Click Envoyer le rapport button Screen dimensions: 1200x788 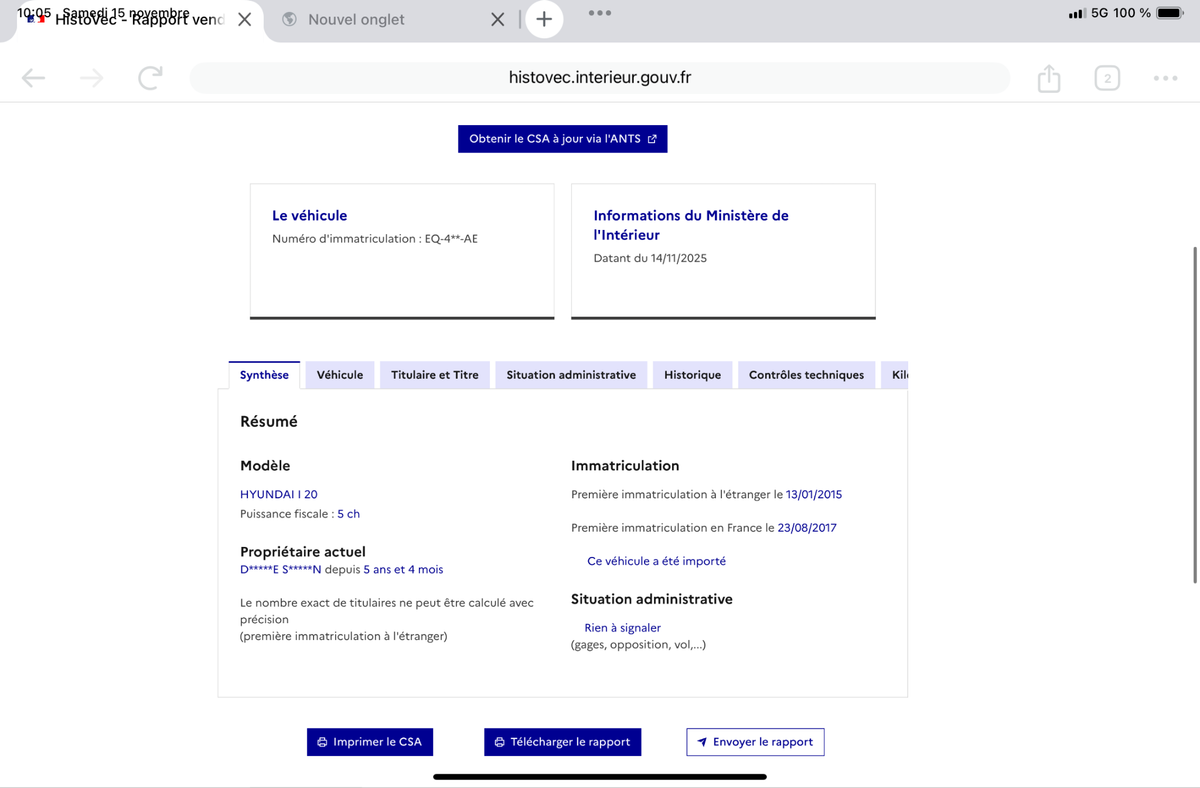755,742
